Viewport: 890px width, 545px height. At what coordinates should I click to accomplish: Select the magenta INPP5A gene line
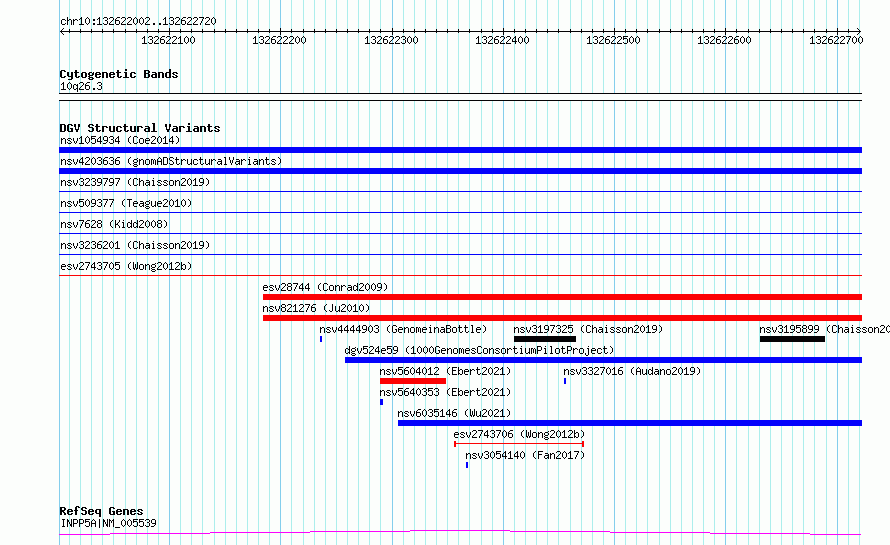460,533
